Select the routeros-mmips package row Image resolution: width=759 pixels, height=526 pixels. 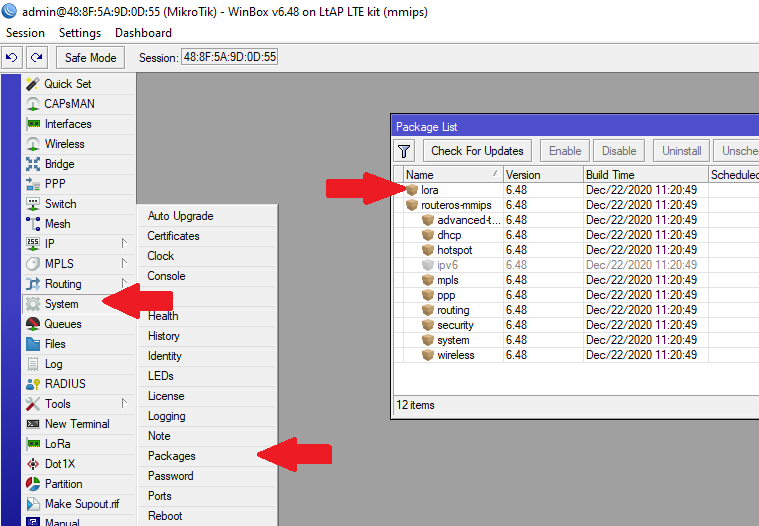tap(576, 205)
